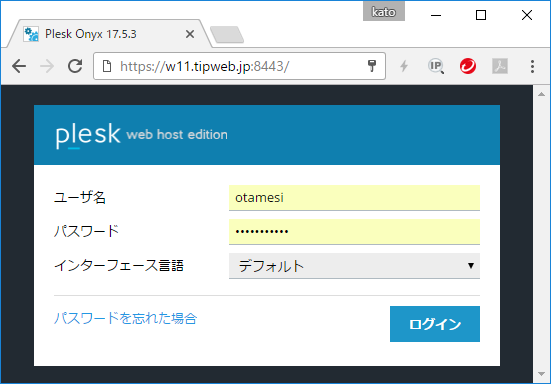Screen dimensions: 551x384
Task: Click the plesk logo in header
Action: (88, 135)
